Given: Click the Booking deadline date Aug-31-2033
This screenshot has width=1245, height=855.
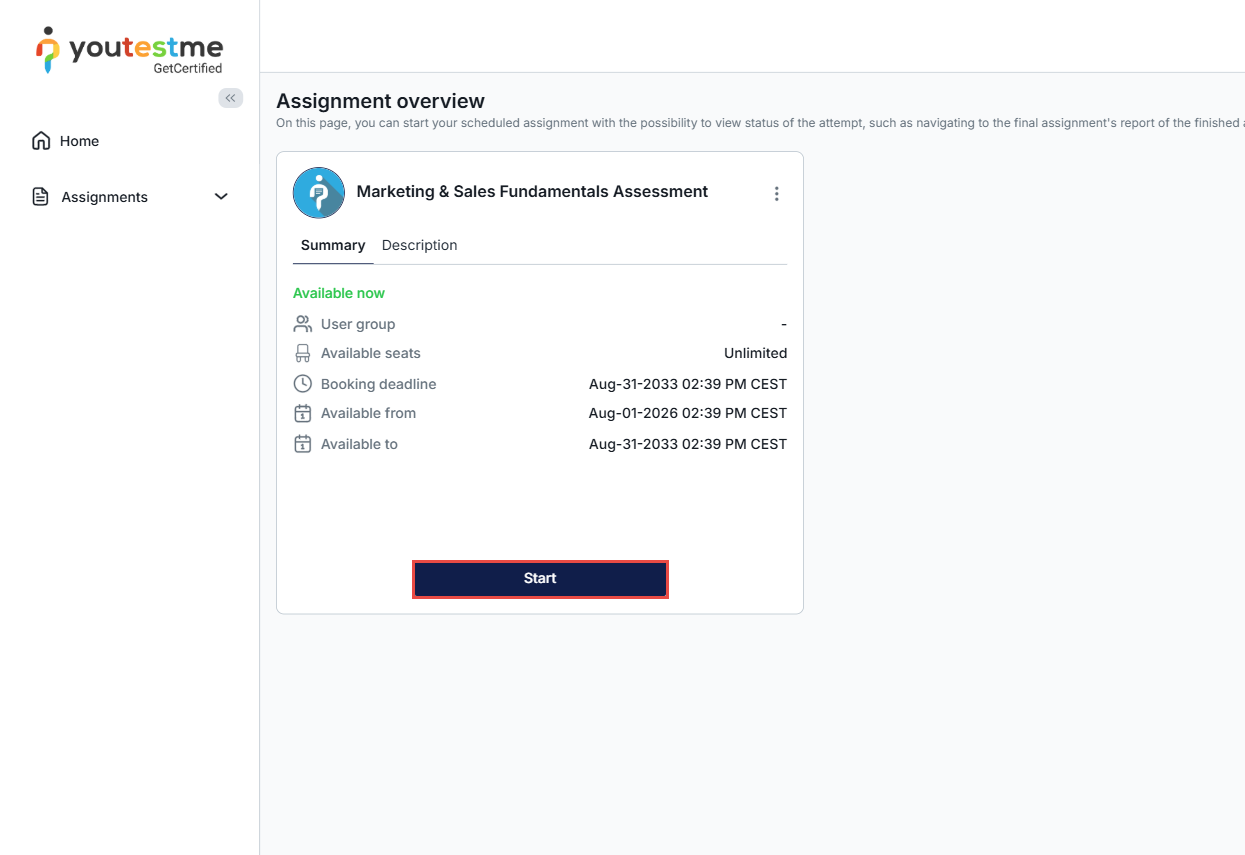Looking at the screenshot, I should (x=688, y=384).
